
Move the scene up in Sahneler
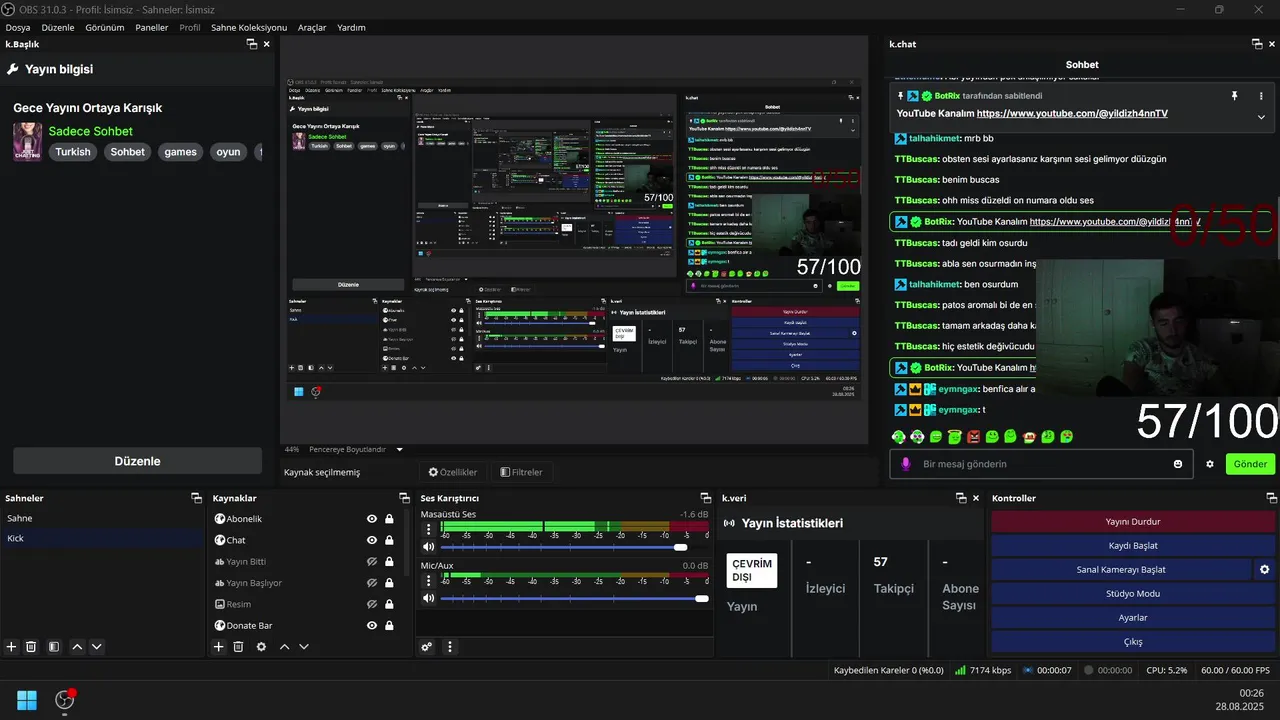pos(77,647)
